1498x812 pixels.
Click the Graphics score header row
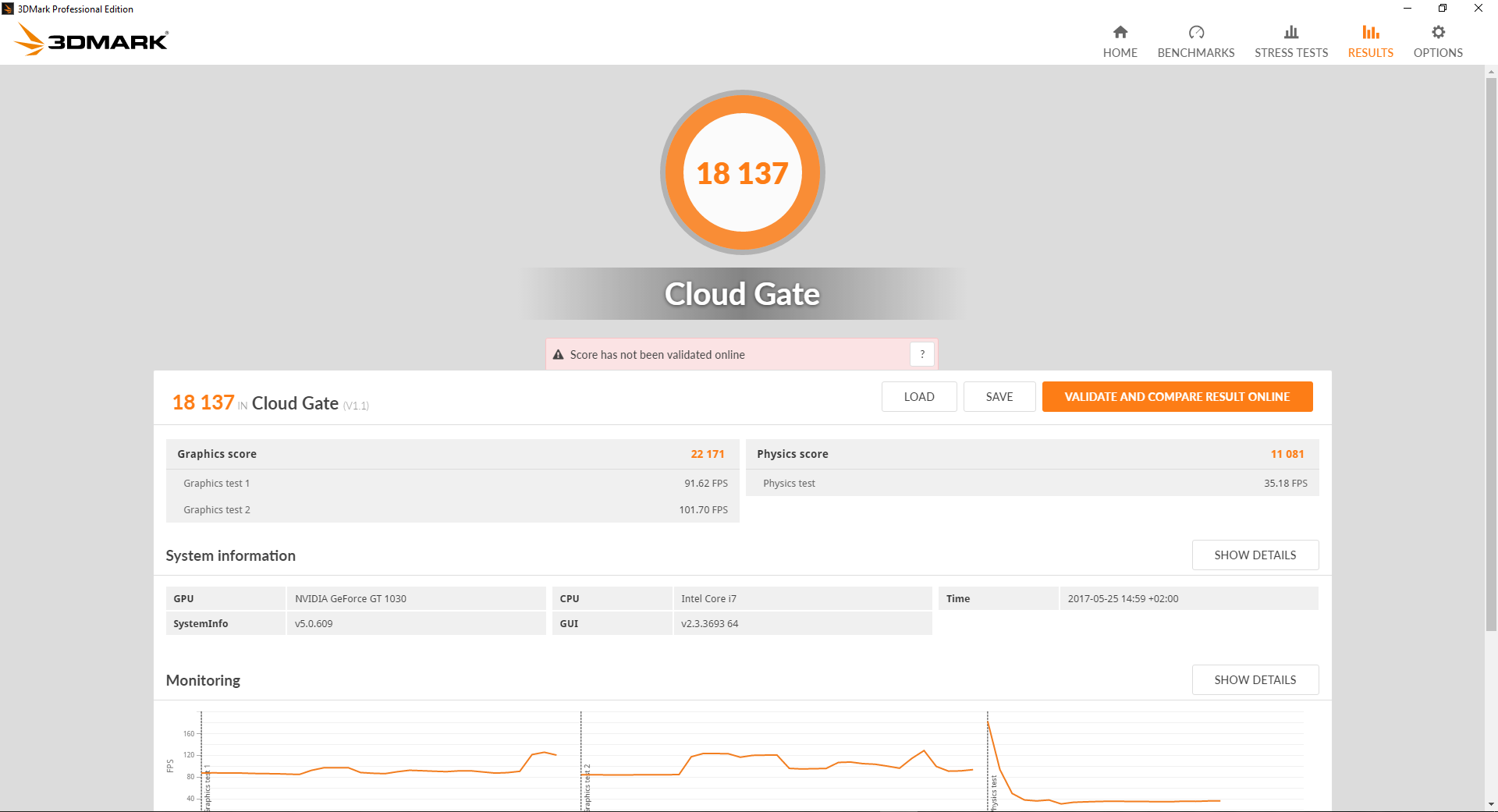coord(452,454)
